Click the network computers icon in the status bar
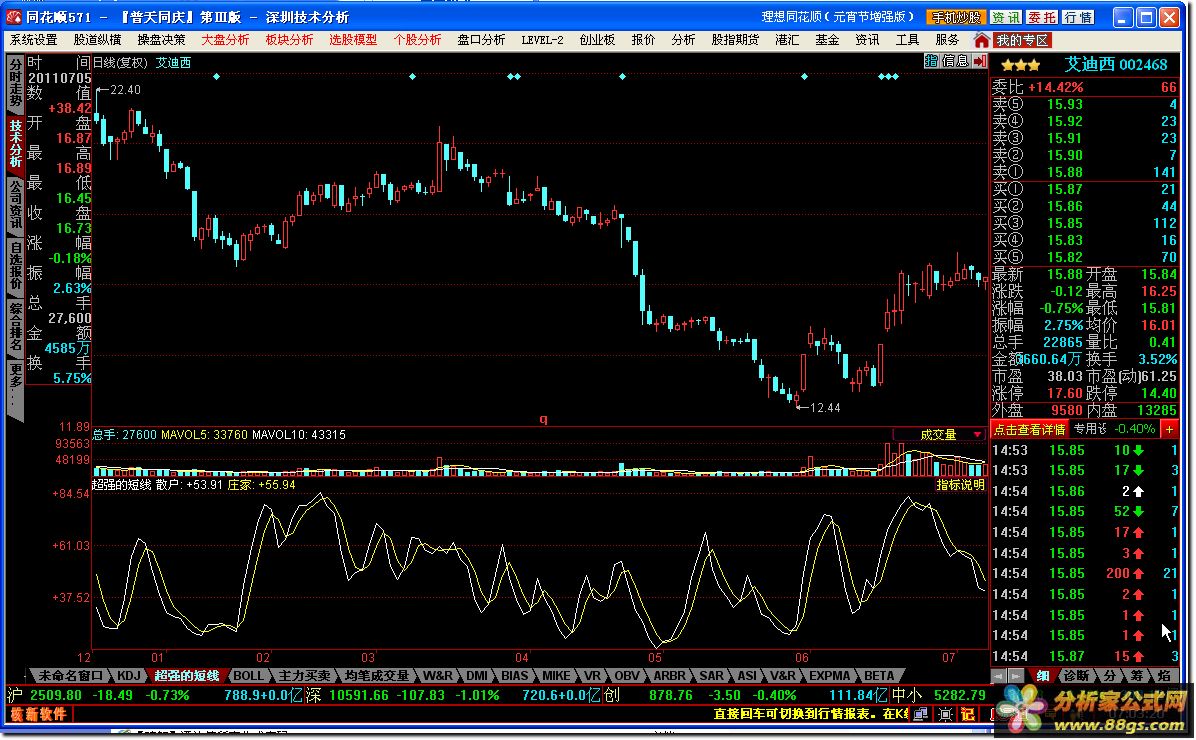1196x740 pixels. tap(921, 714)
